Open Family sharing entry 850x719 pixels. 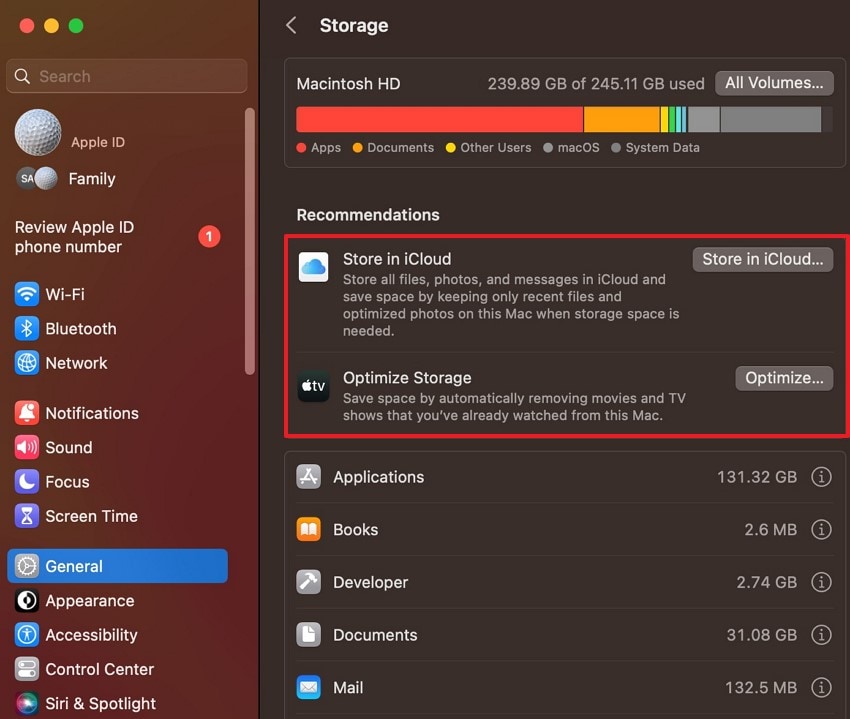[x=92, y=179]
